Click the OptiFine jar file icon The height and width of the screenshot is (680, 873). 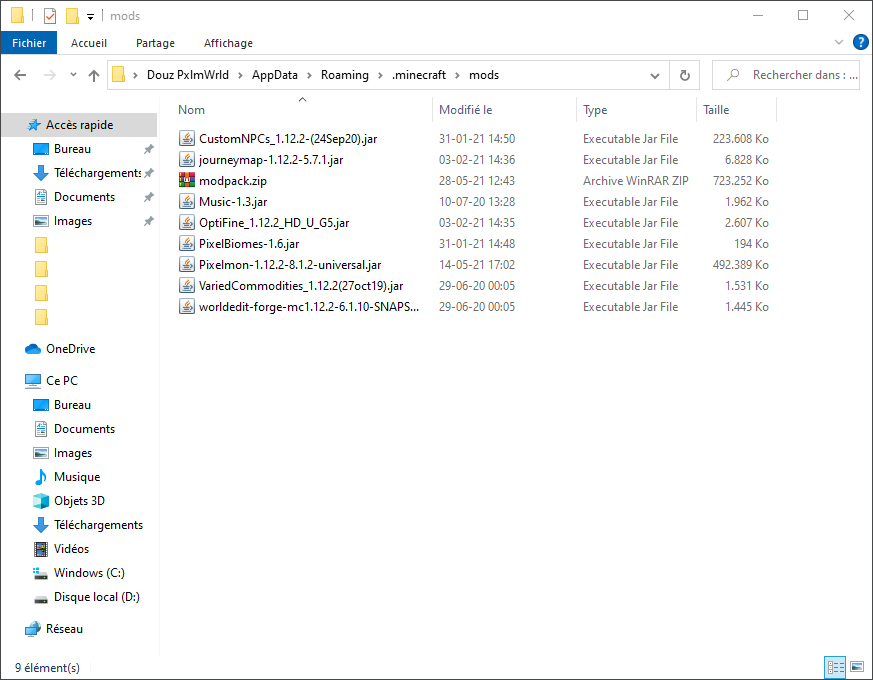tap(187, 222)
